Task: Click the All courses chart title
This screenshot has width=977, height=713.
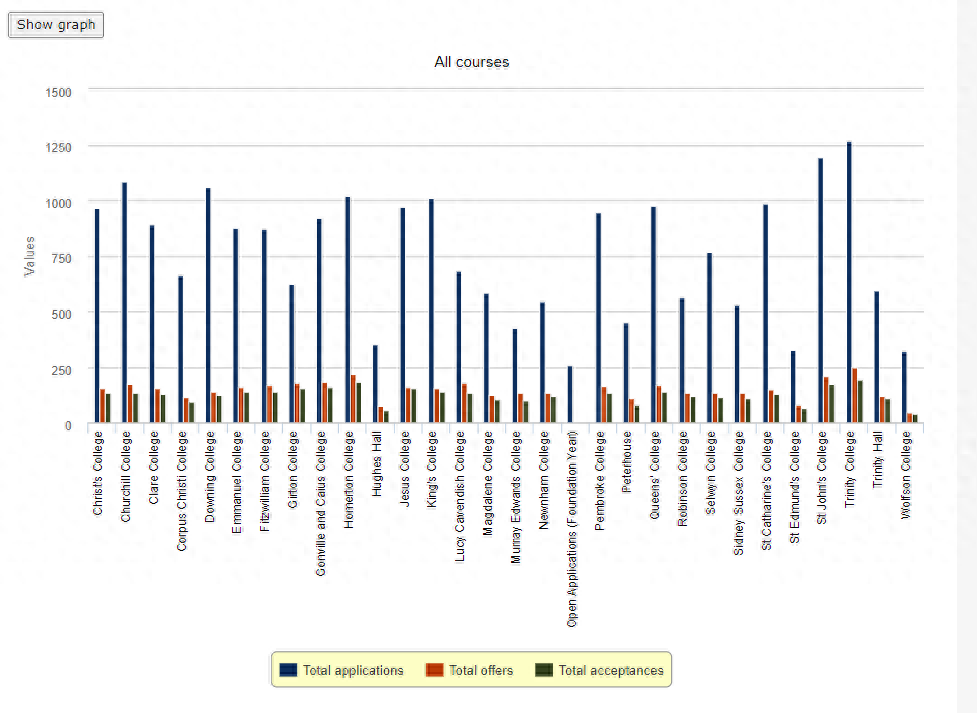Action: [471, 62]
